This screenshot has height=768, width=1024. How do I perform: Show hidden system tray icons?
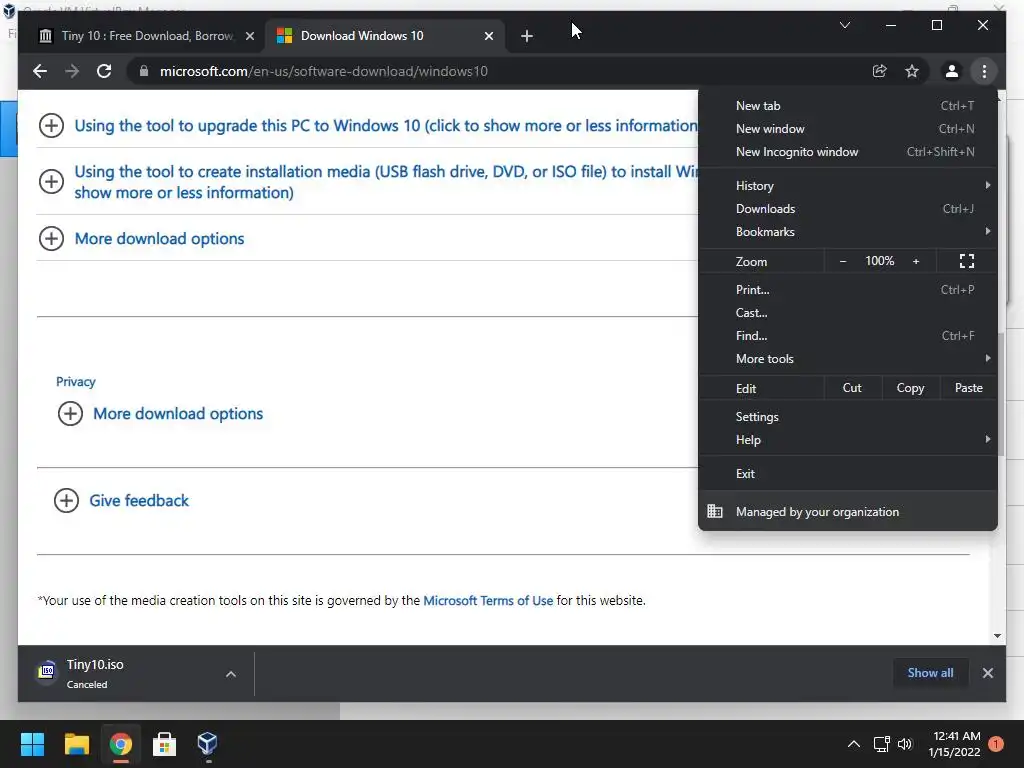854,744
